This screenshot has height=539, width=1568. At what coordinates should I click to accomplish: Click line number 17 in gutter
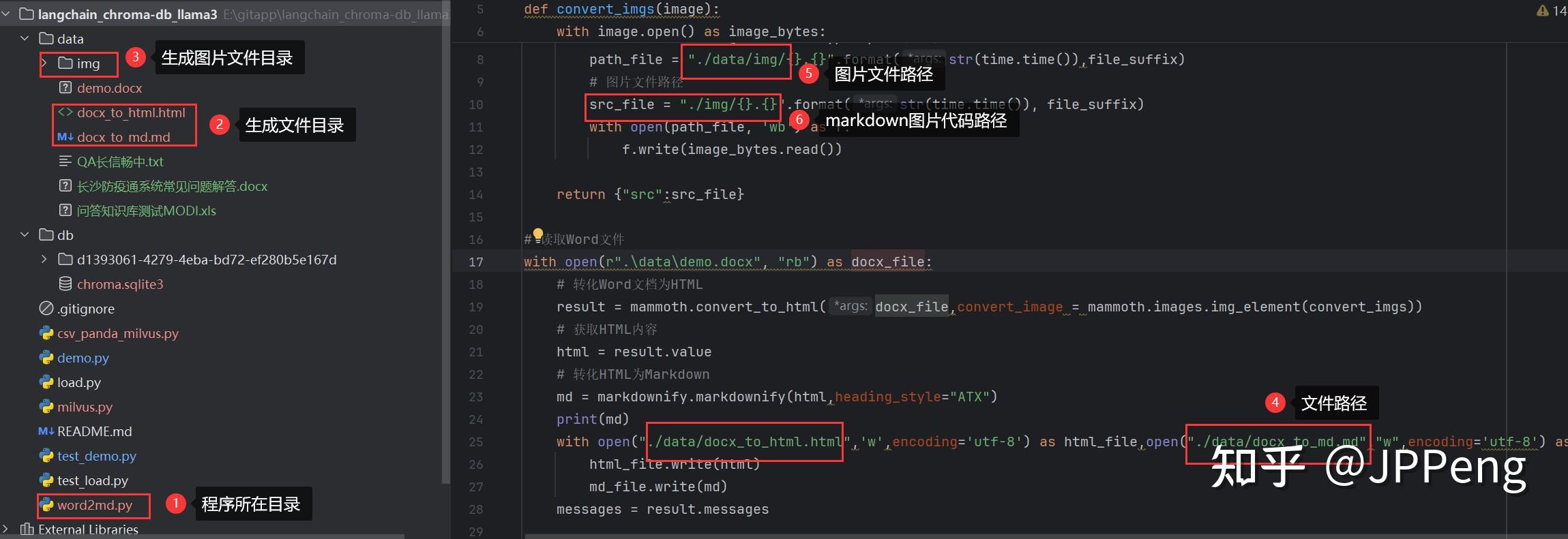(476, 262)
